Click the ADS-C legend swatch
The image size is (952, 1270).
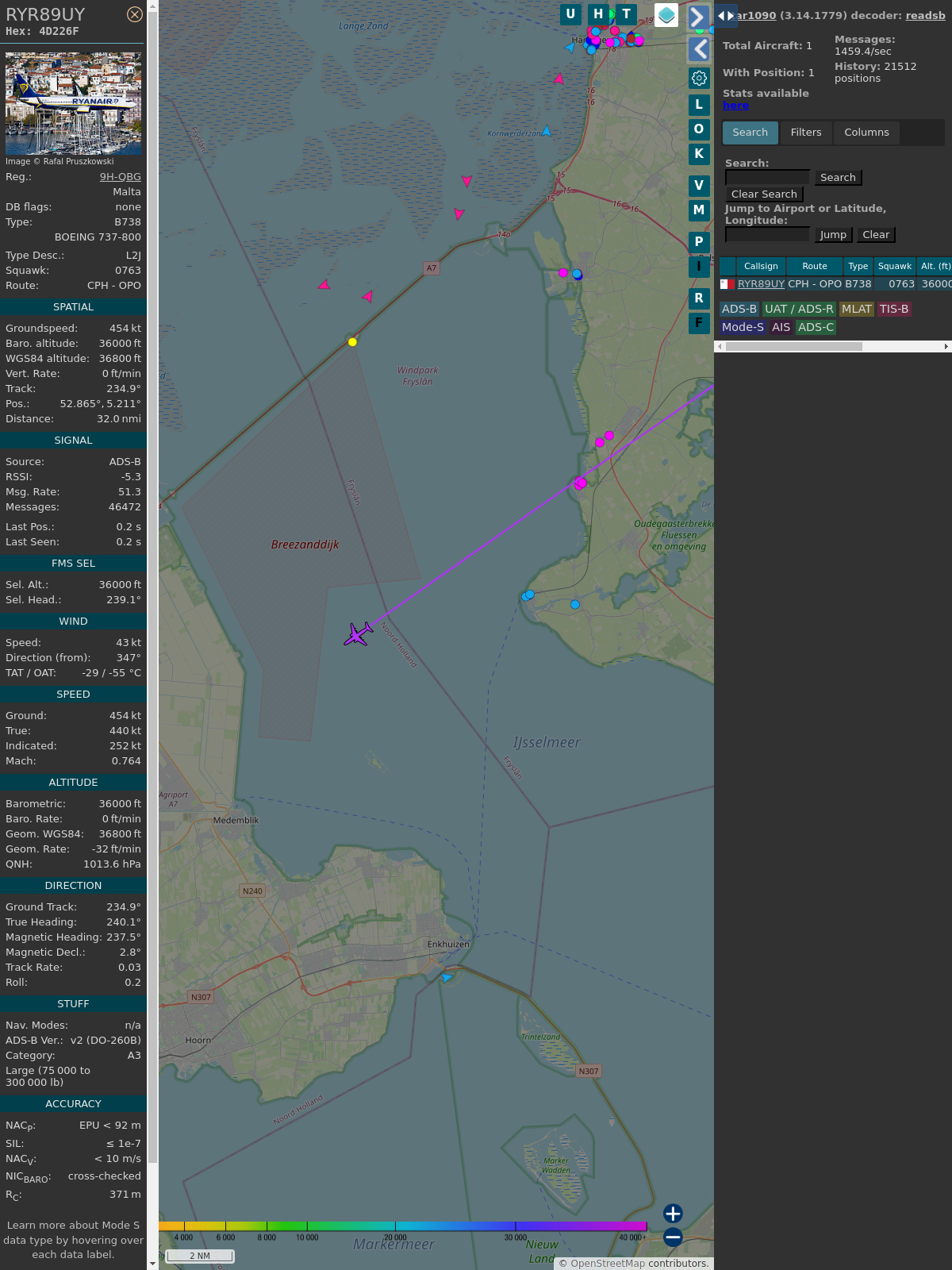(816, 327)
